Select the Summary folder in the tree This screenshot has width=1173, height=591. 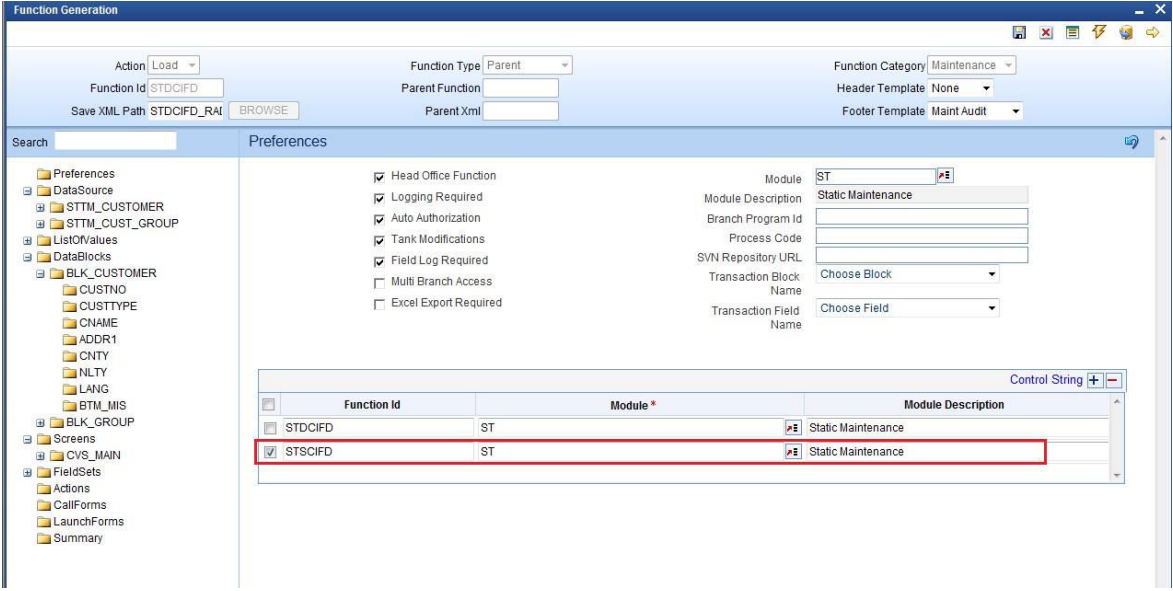[x=70, y=538]
